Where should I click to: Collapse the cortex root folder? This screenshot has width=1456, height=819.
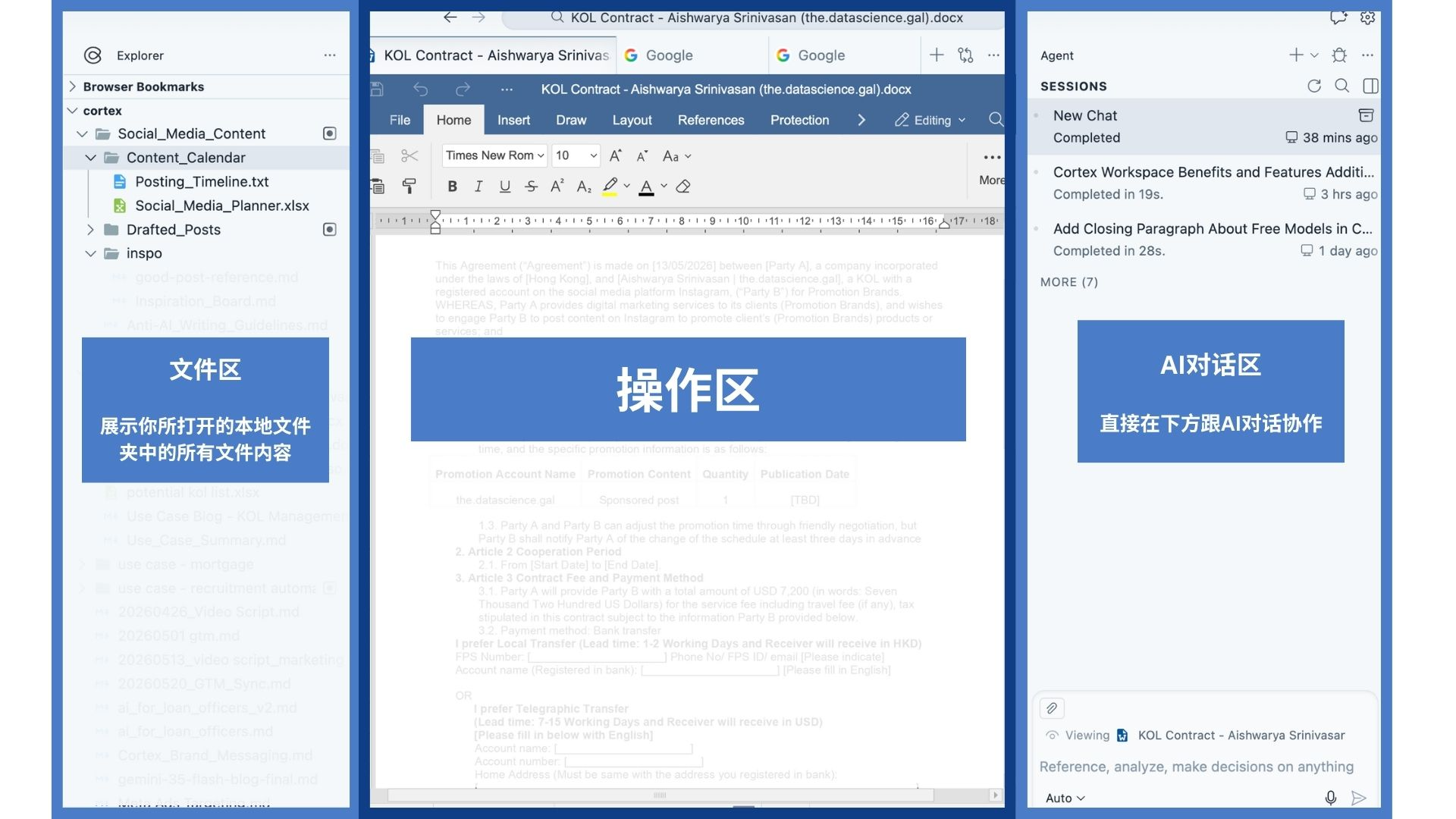click(x=73, y=111)
